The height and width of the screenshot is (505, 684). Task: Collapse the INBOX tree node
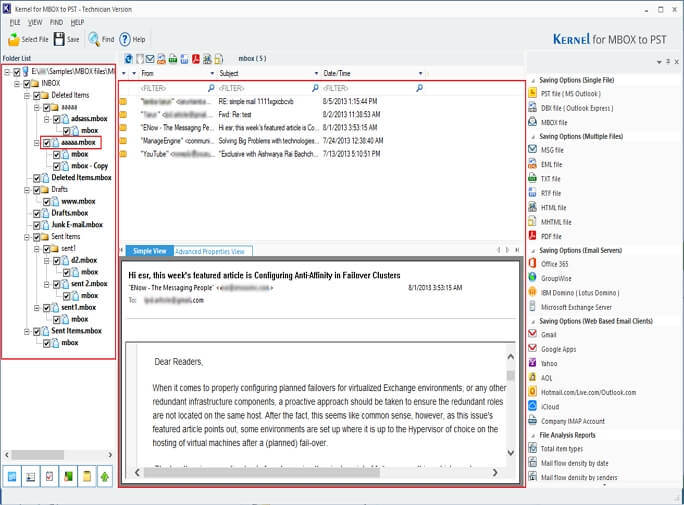click(x=17, y=83)
